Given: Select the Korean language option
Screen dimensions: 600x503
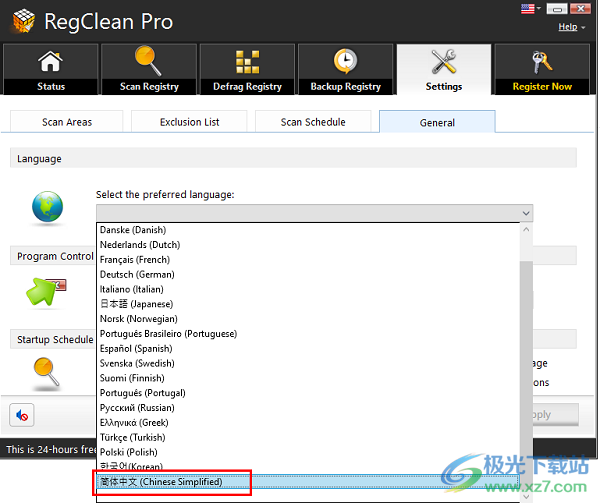Looking at the screenshot, I should tap(308, 467).
